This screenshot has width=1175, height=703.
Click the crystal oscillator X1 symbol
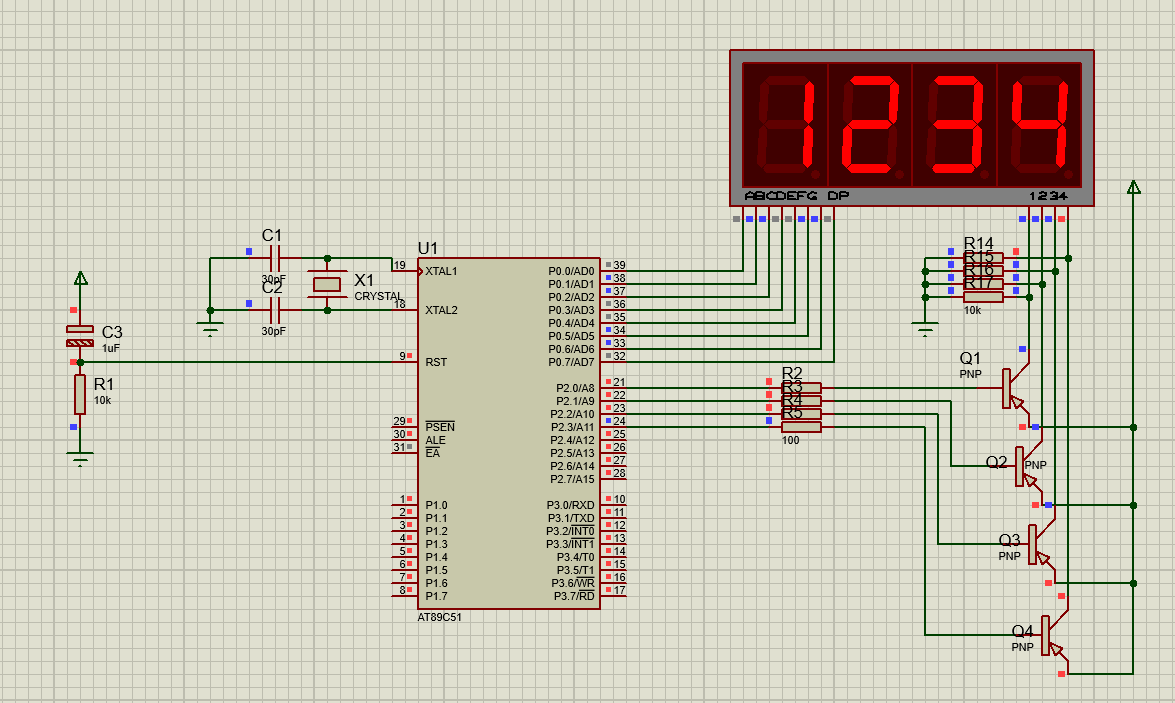(x=327, y=285)
